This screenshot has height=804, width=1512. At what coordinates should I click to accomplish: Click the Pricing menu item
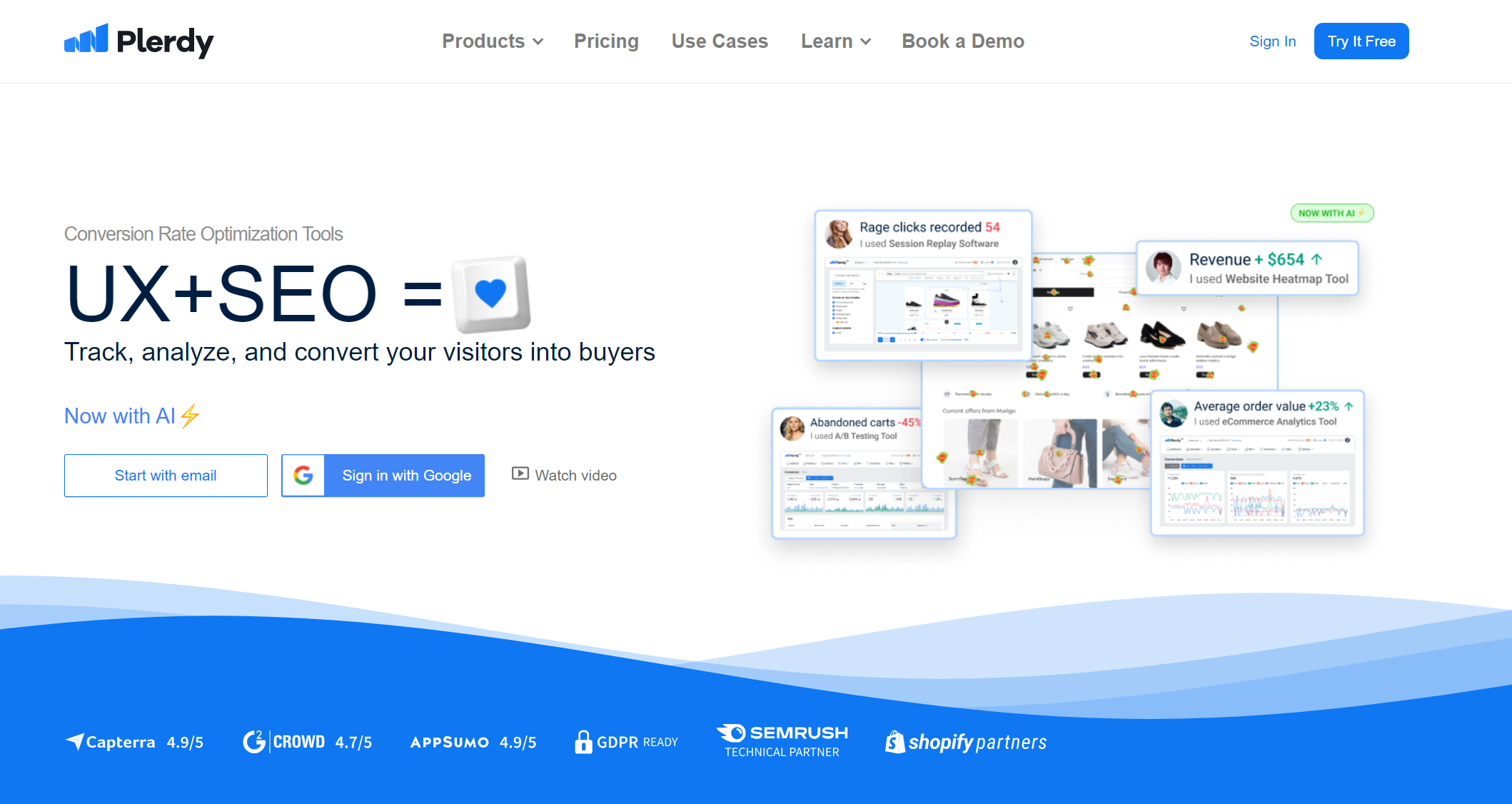click(604, 41)
